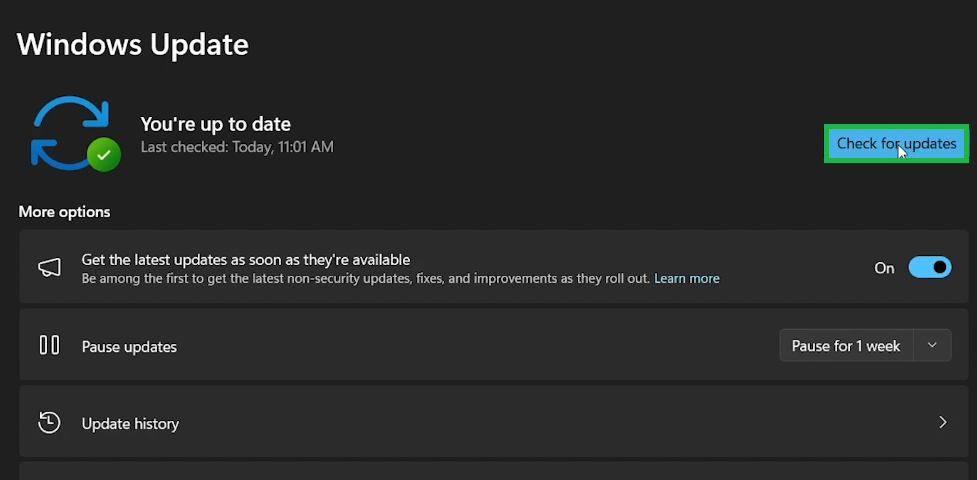This screenshot has height=480, width=977.
Task: Select the "Get the latest updates" row title
Action: click(x=245, y=259)
